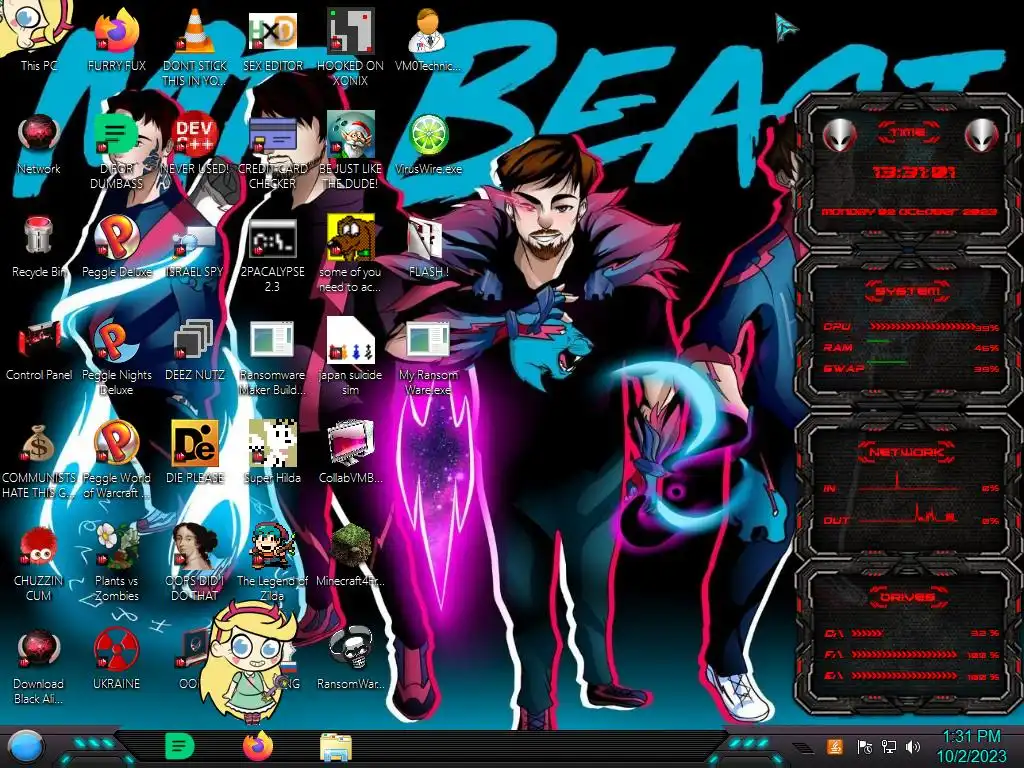Select the Peggle Deluxe shortcut
This screenshot has height=768, width=1024.
[116, 247]
